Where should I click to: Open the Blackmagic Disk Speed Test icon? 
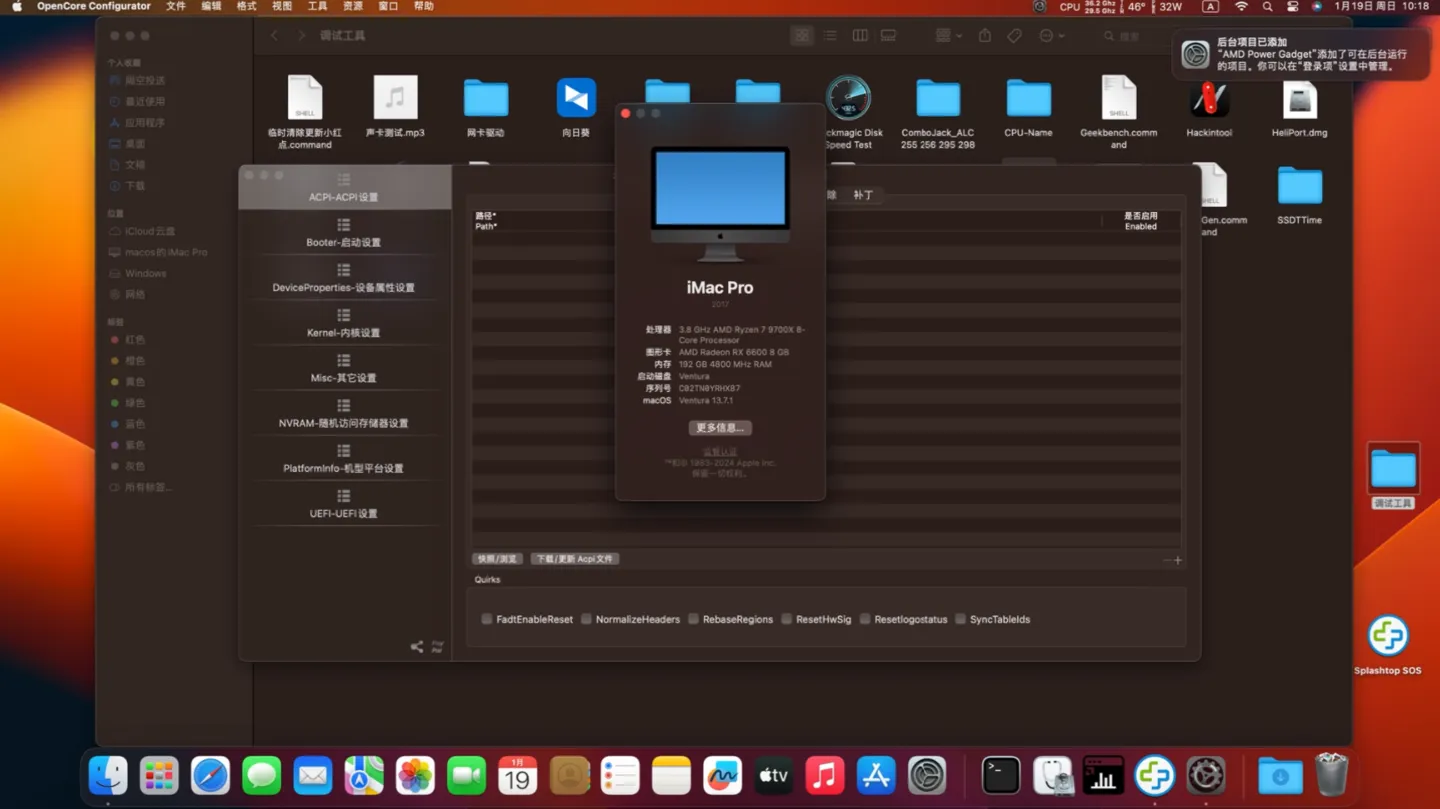click(x=848, y=100)
